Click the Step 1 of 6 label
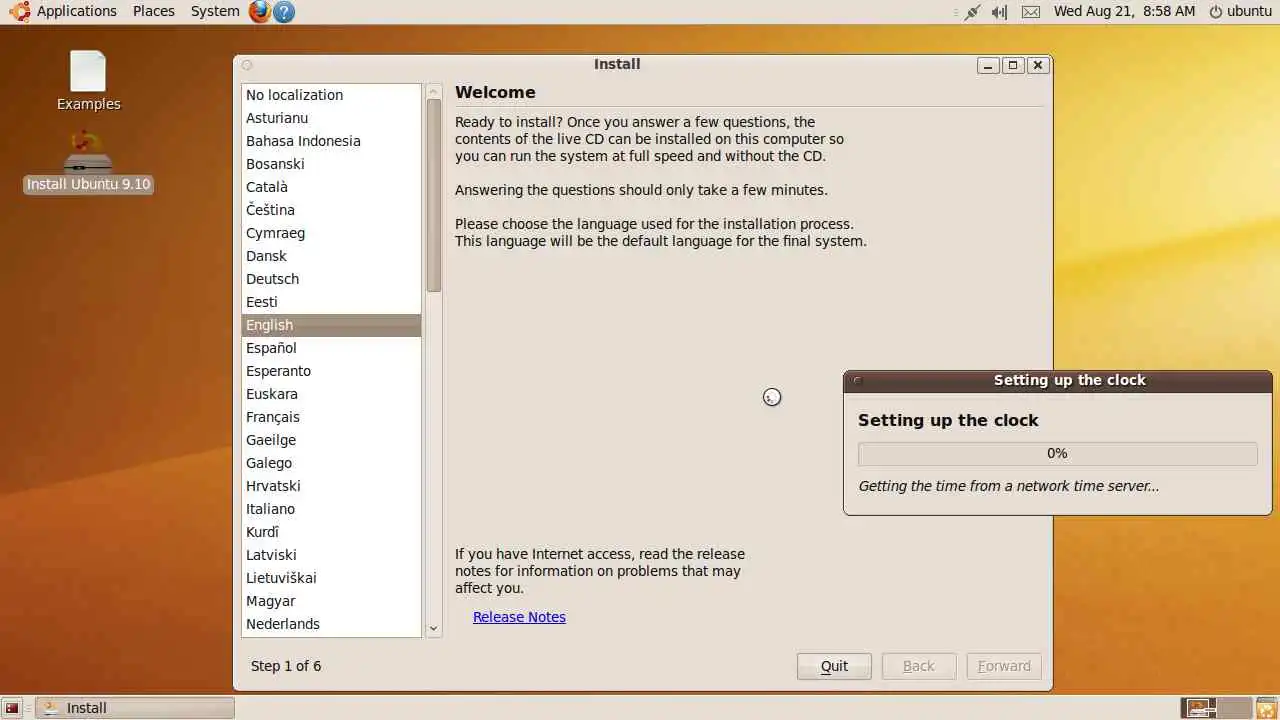Viewport: 1280px width, 720px height. point(286,666)
